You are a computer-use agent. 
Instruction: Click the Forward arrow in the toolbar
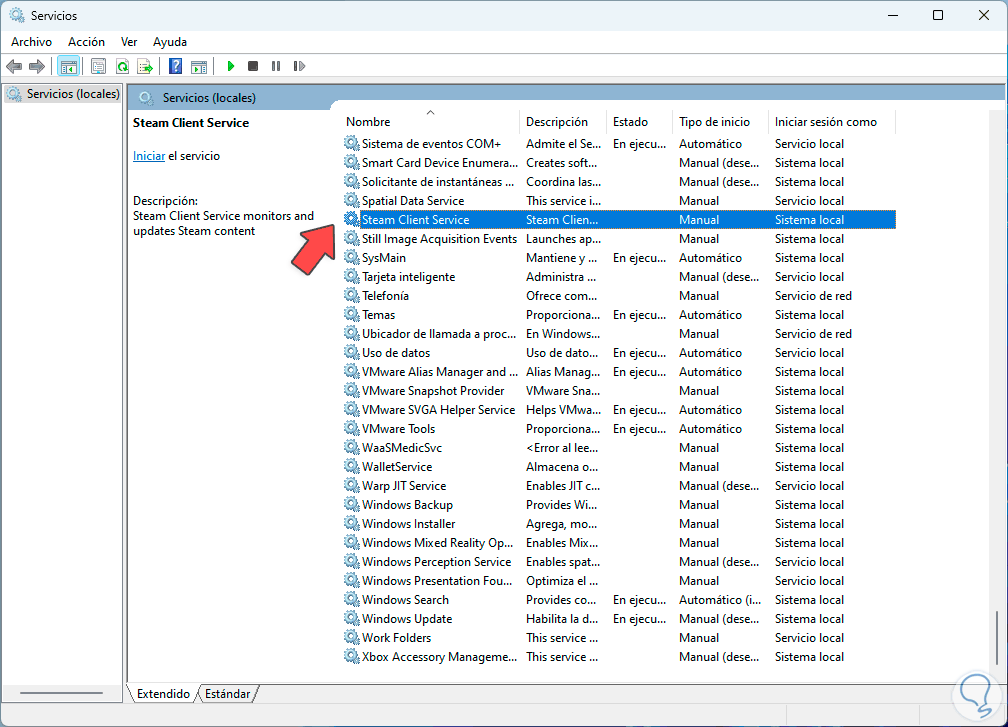[x=37, y=66]
